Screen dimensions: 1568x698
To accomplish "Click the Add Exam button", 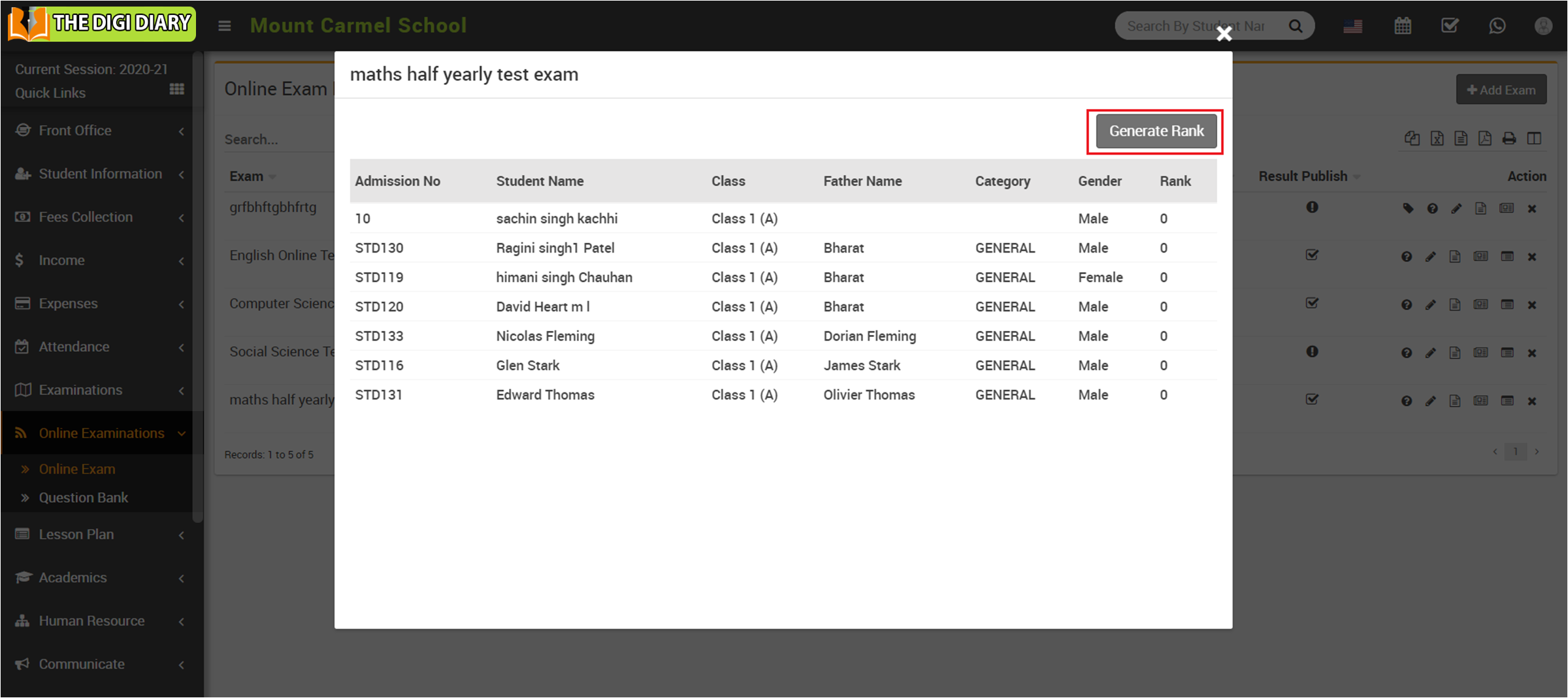I will click(1501, 90).
